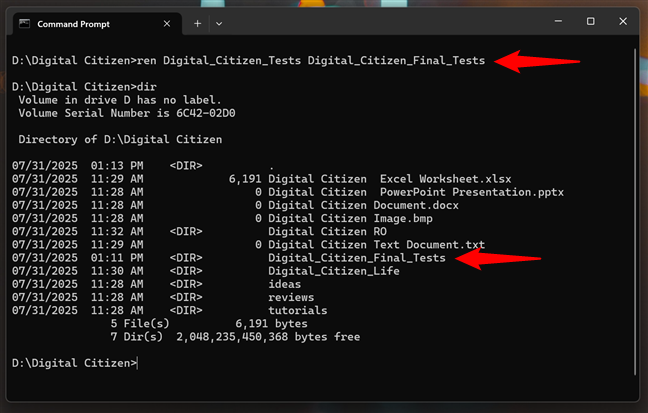The width and height of the screenshot is (648, 413).
Task: Maximize the terminal window
Action: [590, 21]
